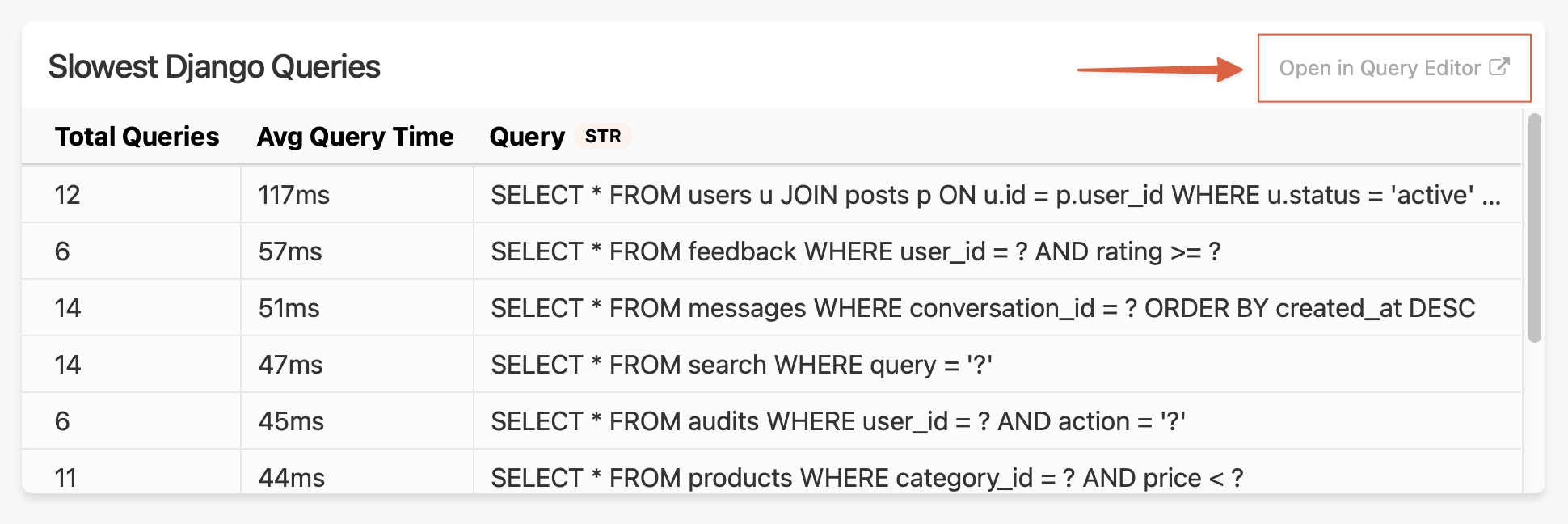Click the 51ms average time cell
The image size is (1568, 524).
[x=289, y=308]
